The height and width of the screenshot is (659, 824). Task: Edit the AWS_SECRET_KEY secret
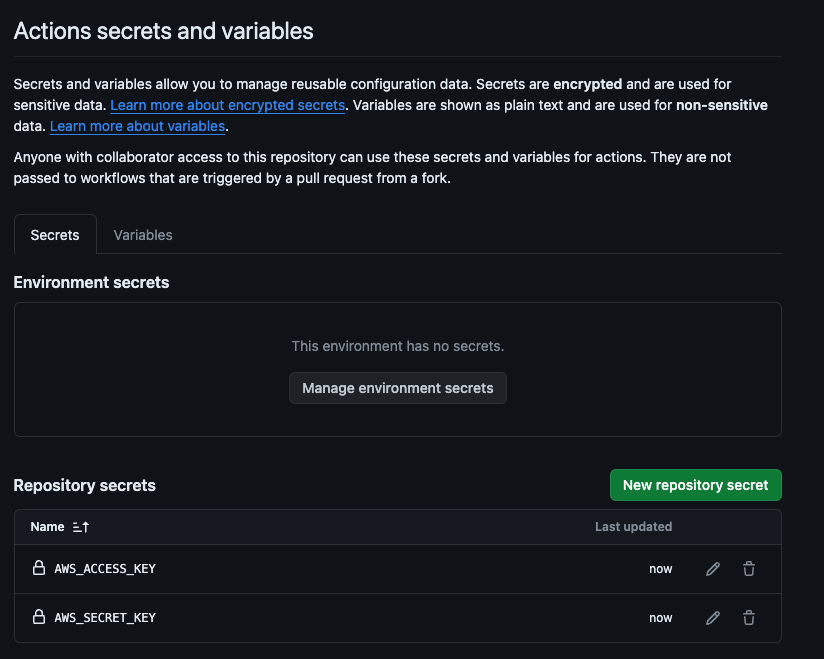[x=712, y=617]
